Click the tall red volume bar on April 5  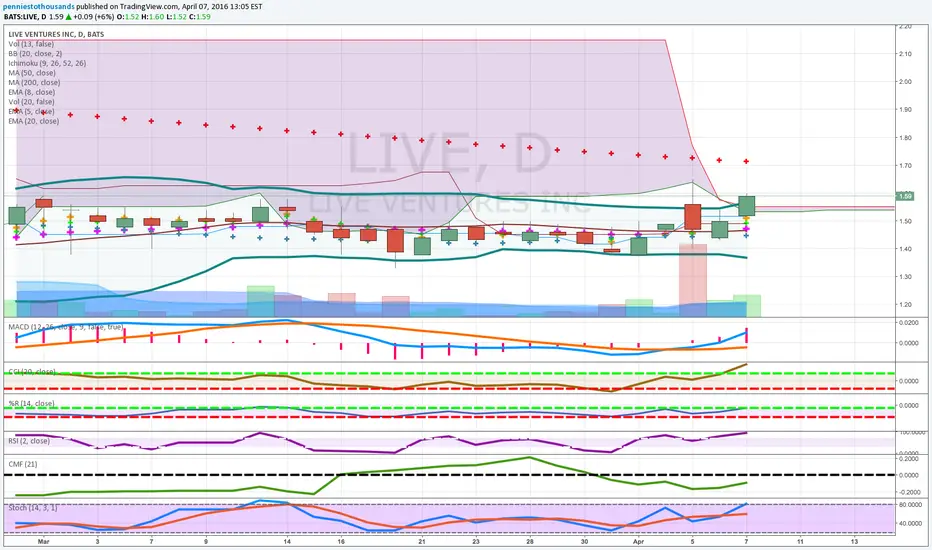pos(693,279)
